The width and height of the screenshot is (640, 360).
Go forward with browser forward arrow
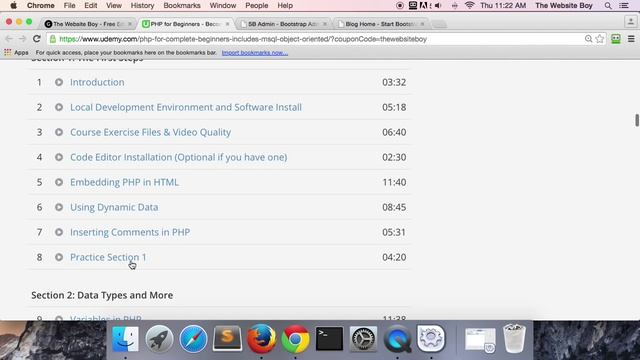coord(22,39)
